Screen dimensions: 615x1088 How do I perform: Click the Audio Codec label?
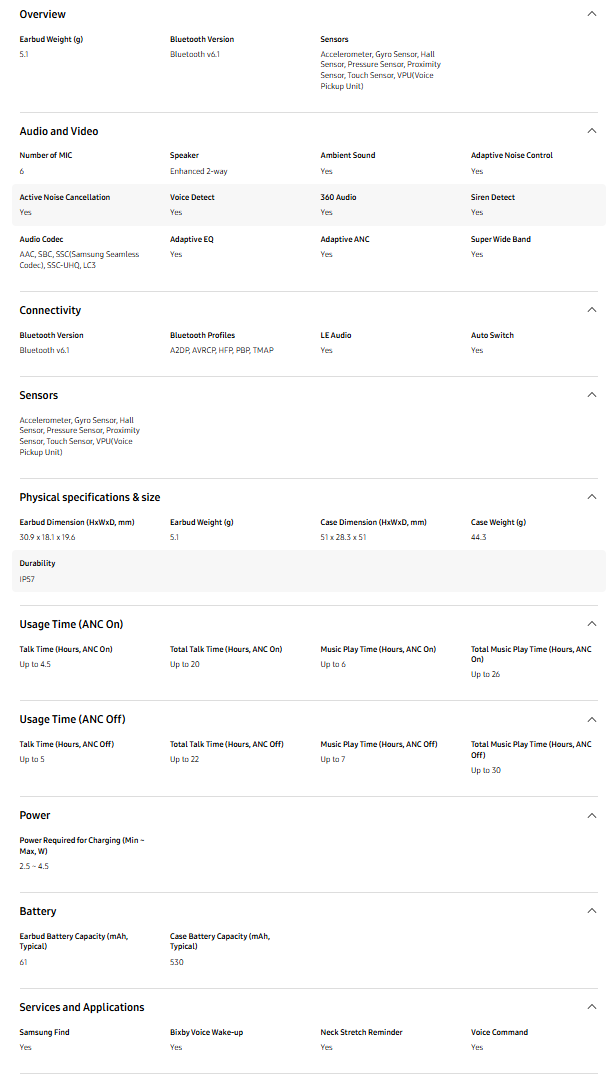[42, 239]
